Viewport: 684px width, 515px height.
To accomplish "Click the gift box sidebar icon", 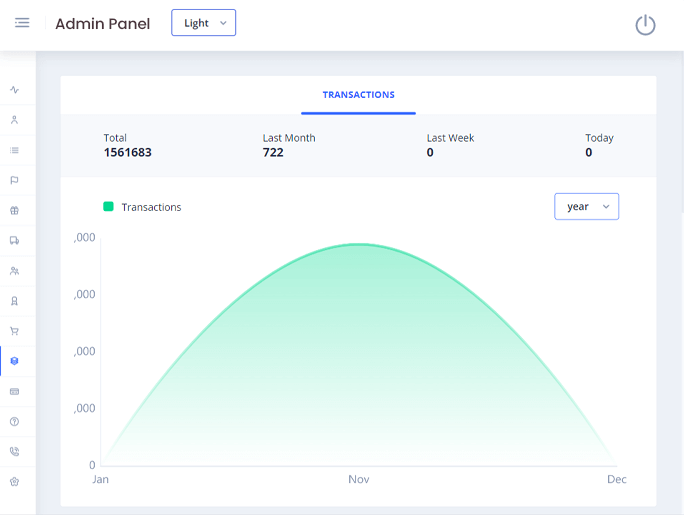I will pos(14,211).
